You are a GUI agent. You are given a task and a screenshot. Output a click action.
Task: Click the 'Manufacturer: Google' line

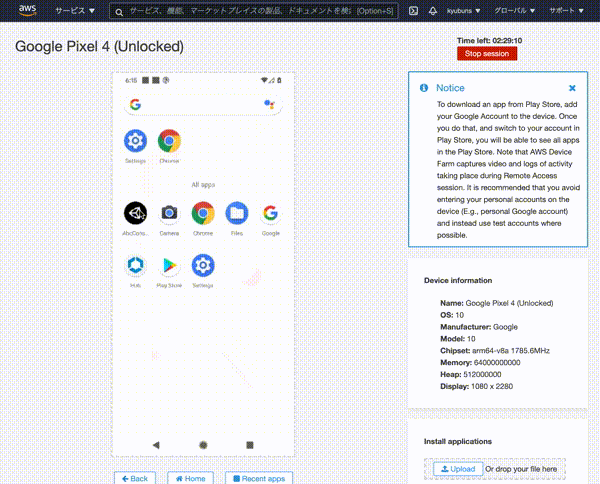tap(479, 327)
